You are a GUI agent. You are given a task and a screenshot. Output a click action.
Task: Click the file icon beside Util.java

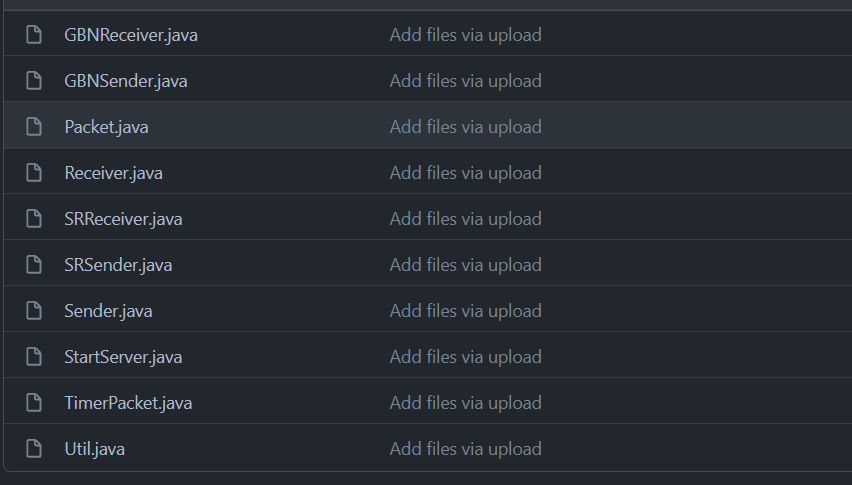[x=34, y=449]
